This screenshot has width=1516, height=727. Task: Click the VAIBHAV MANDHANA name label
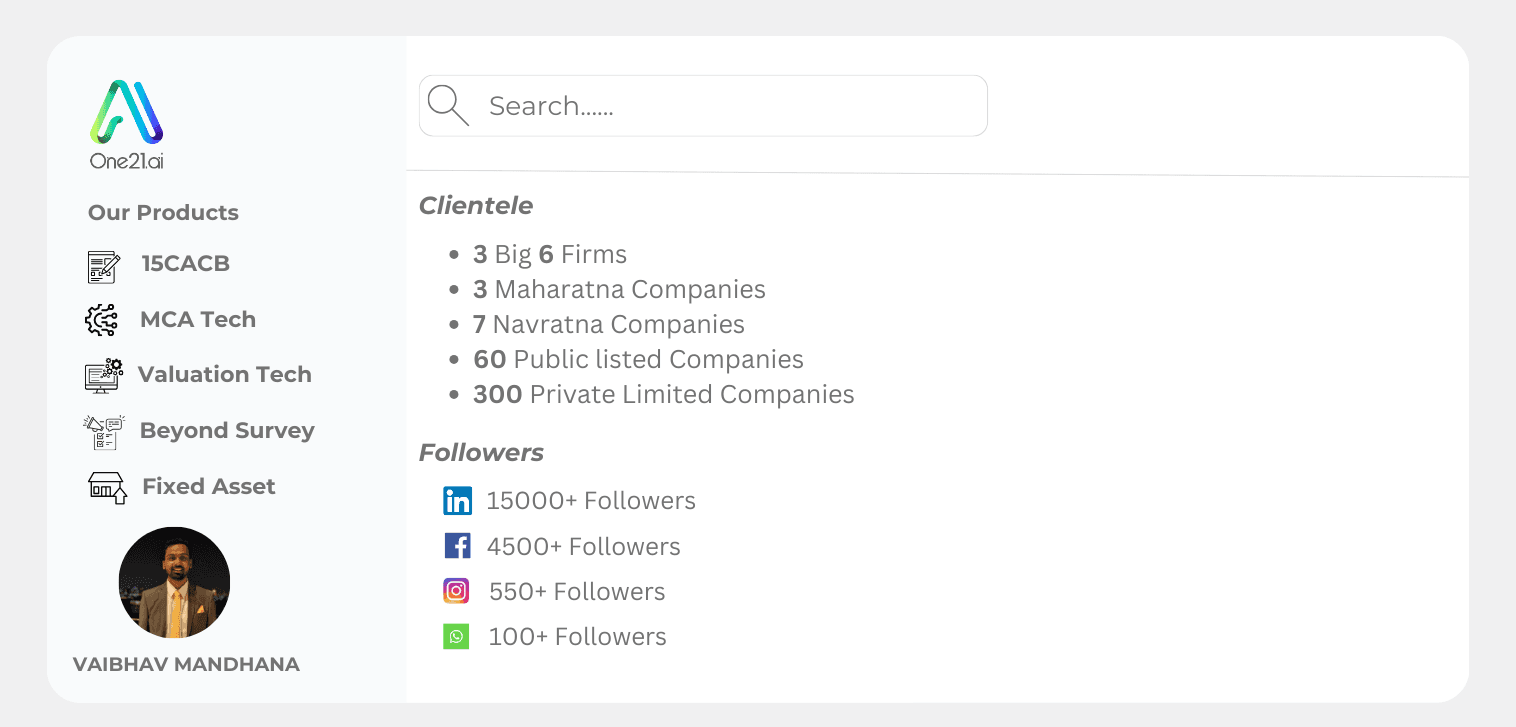pos(186,665)
